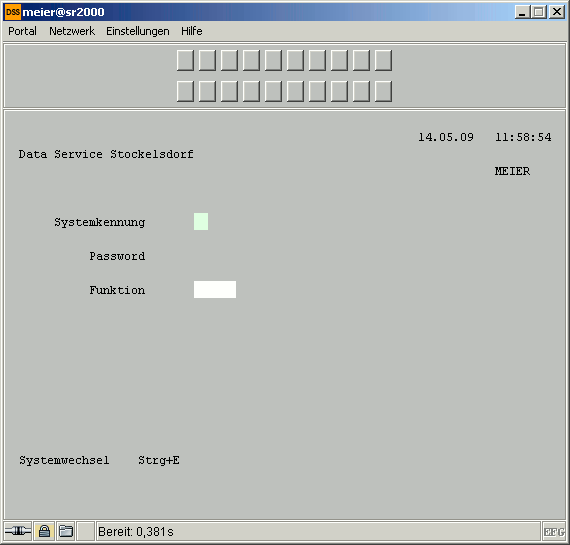
Task: Open the Hilfe menu
Action: (x=192, y=31)
